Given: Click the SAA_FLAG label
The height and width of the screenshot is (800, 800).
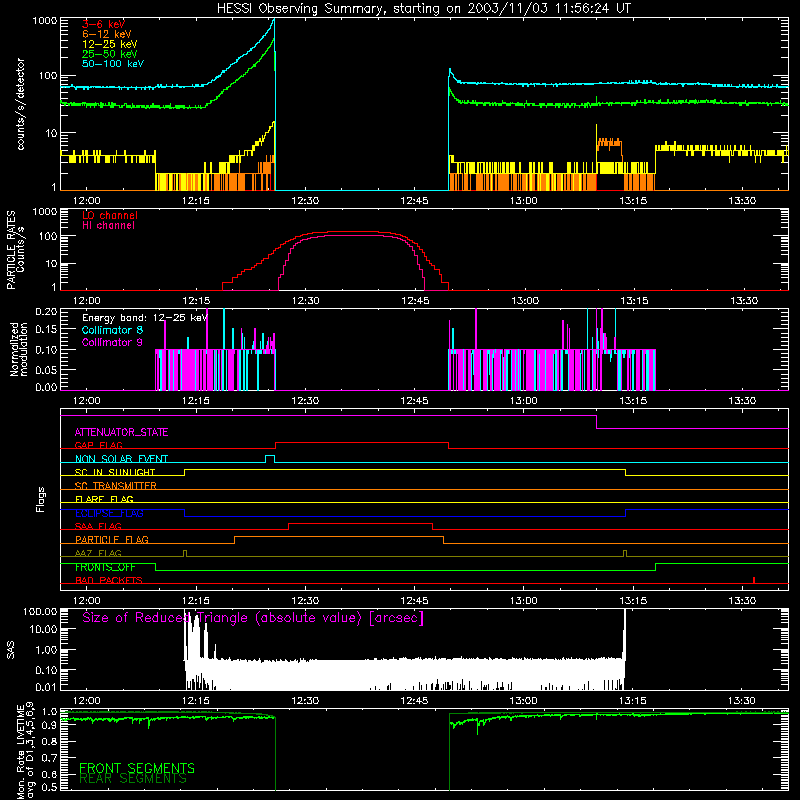Looking at the screenshot, I should point(98,526).
